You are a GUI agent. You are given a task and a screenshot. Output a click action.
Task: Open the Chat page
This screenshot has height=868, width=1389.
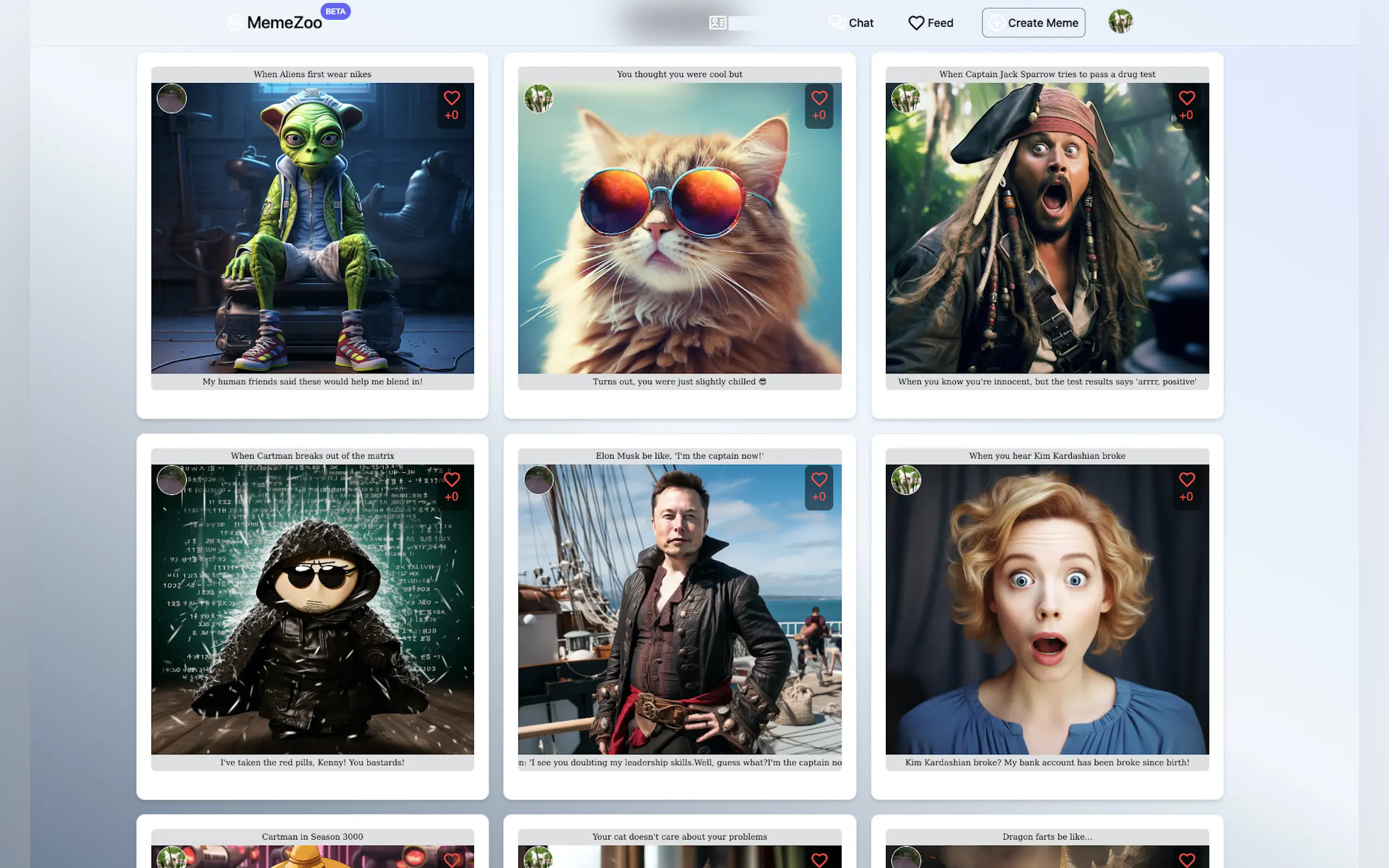tap(851, 23)
